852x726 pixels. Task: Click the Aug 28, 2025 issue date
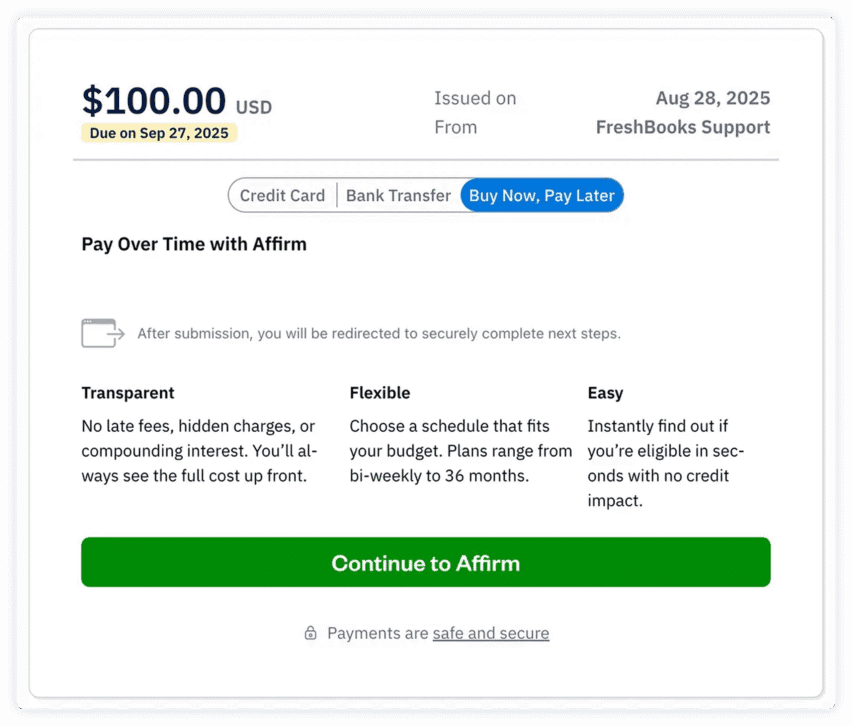pos(713,98)
